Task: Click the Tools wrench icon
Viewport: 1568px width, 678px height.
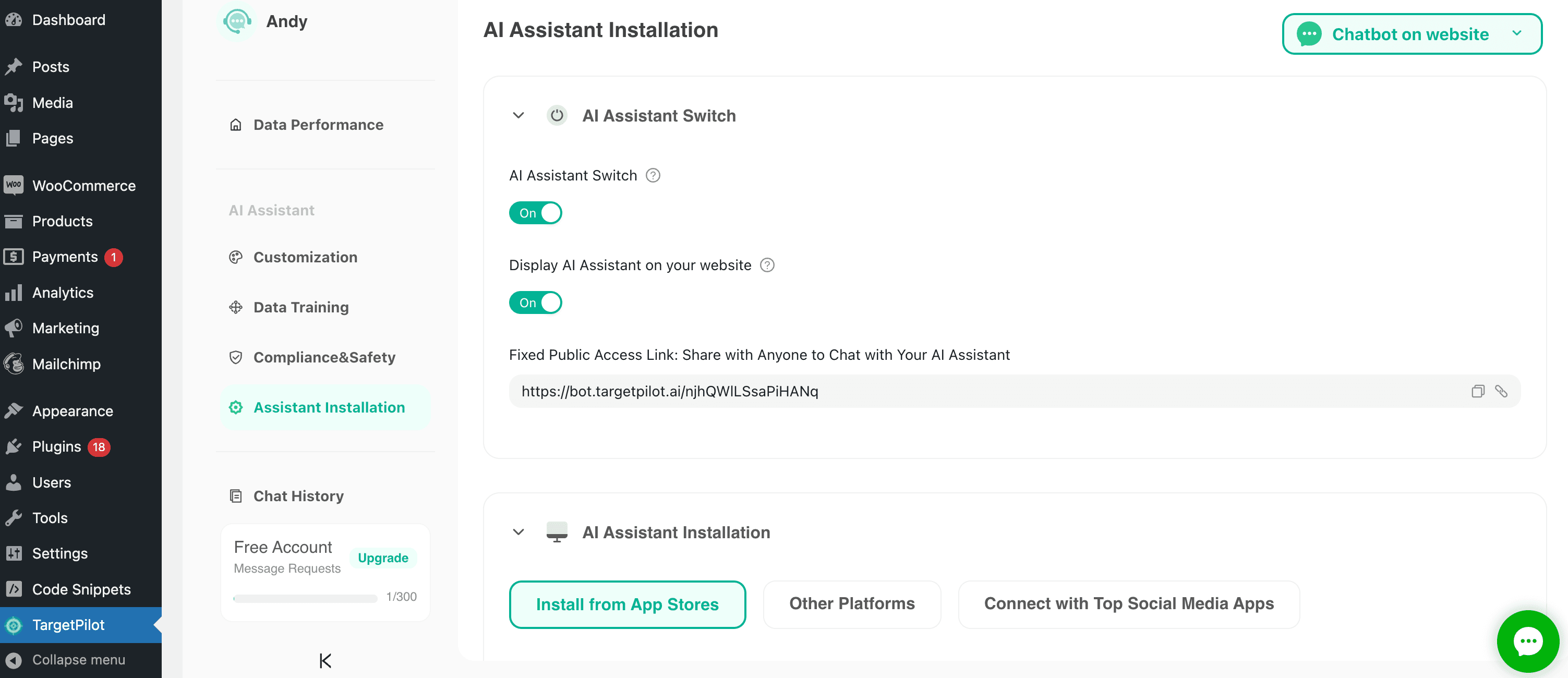Action: tap(14, 517)
